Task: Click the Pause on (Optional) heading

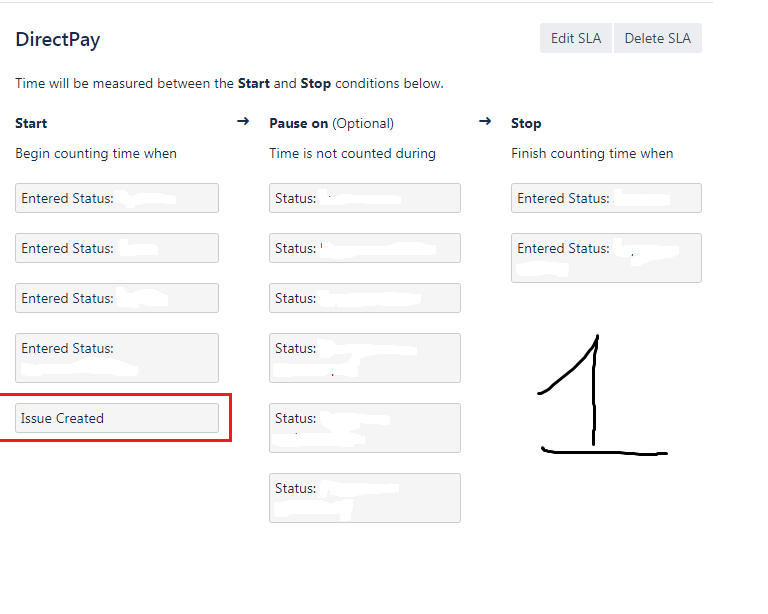Action: 332,123
